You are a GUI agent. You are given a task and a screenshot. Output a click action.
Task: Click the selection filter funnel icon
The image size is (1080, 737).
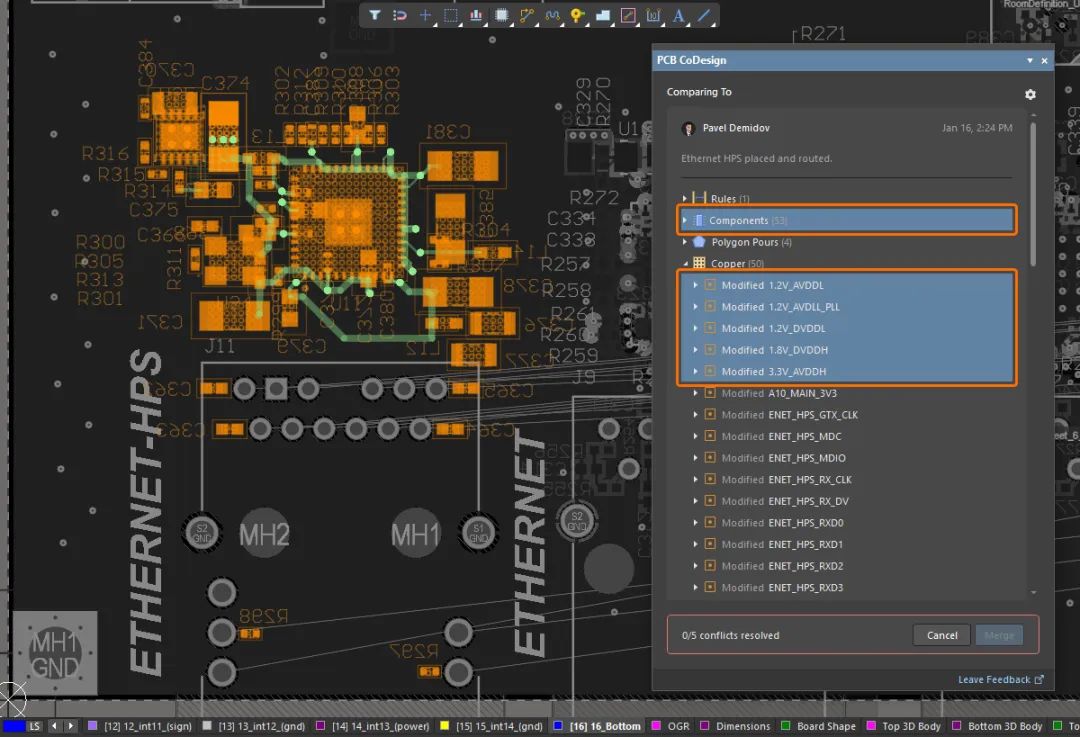[374, 15]
